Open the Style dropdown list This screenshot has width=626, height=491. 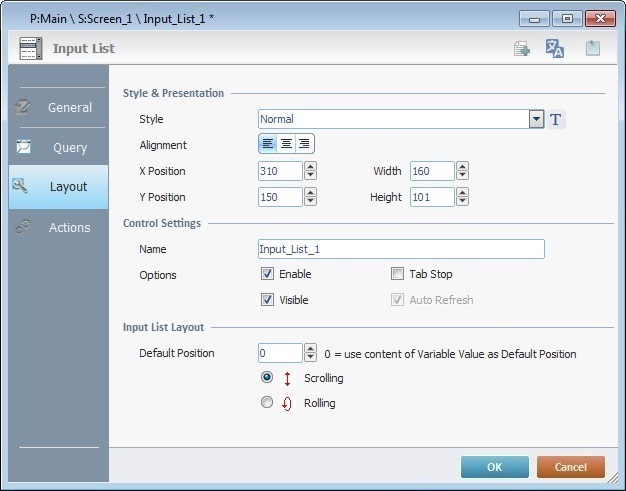point(537,120)
